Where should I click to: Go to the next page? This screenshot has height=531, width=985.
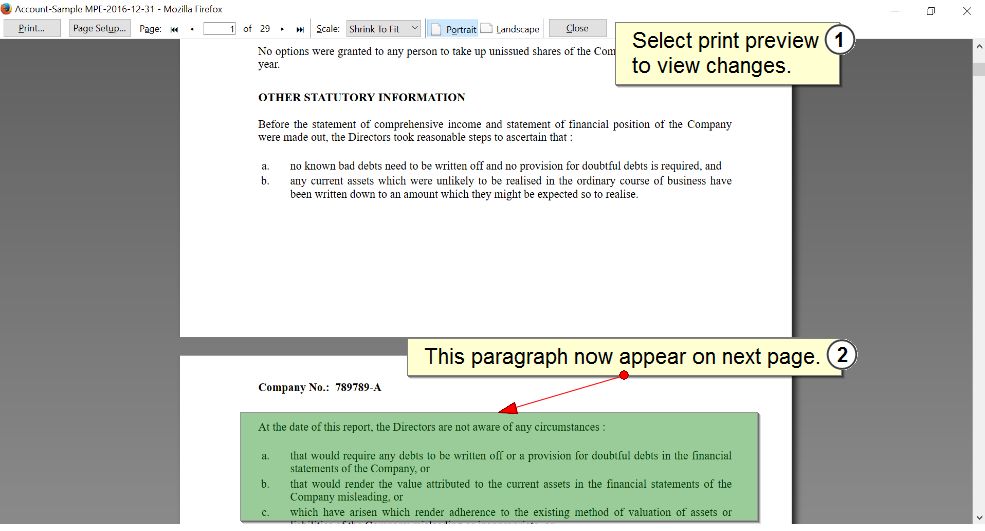point(282,29)
